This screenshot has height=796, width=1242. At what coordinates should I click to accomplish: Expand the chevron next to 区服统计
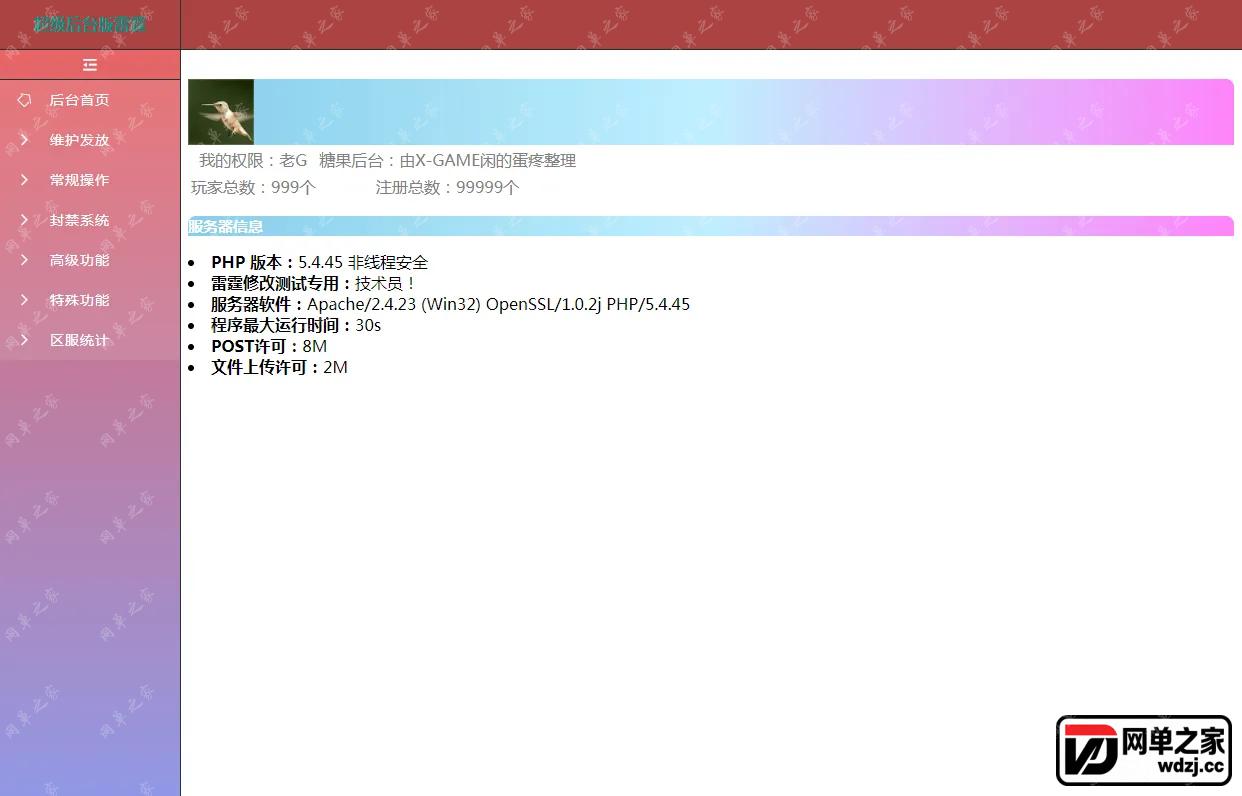tap(25, 340)
